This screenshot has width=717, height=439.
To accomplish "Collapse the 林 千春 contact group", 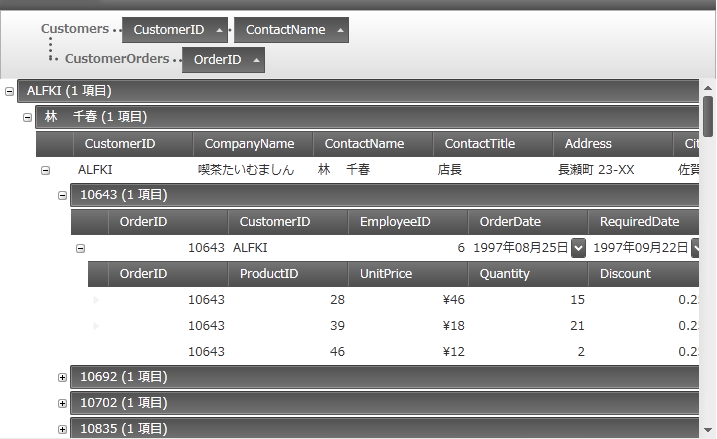I will pos(28,117).
